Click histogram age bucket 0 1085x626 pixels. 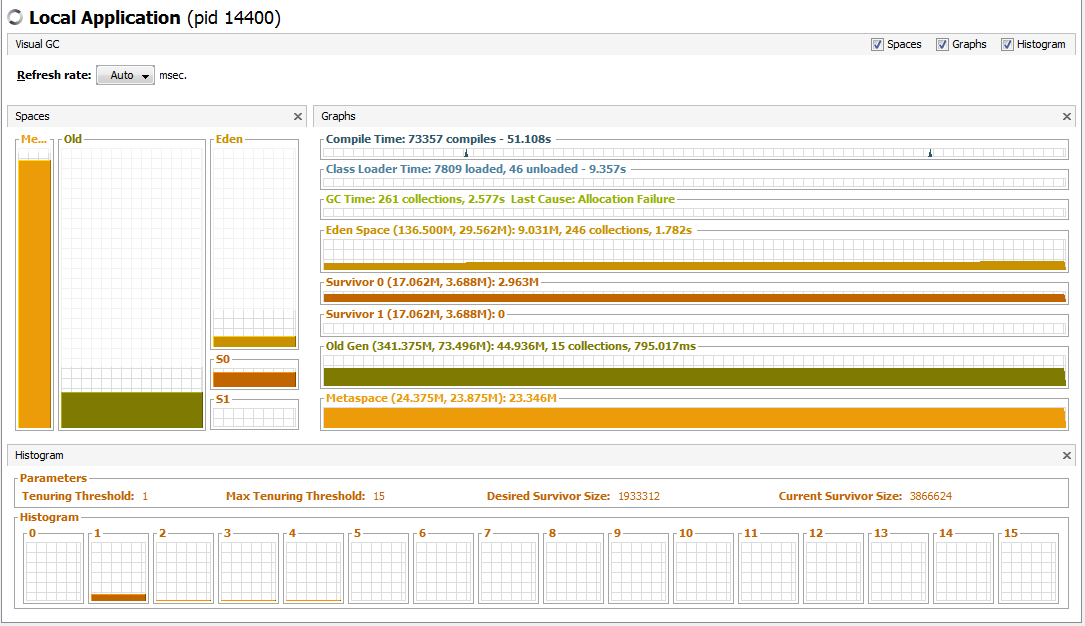click(x=53, y=571)
